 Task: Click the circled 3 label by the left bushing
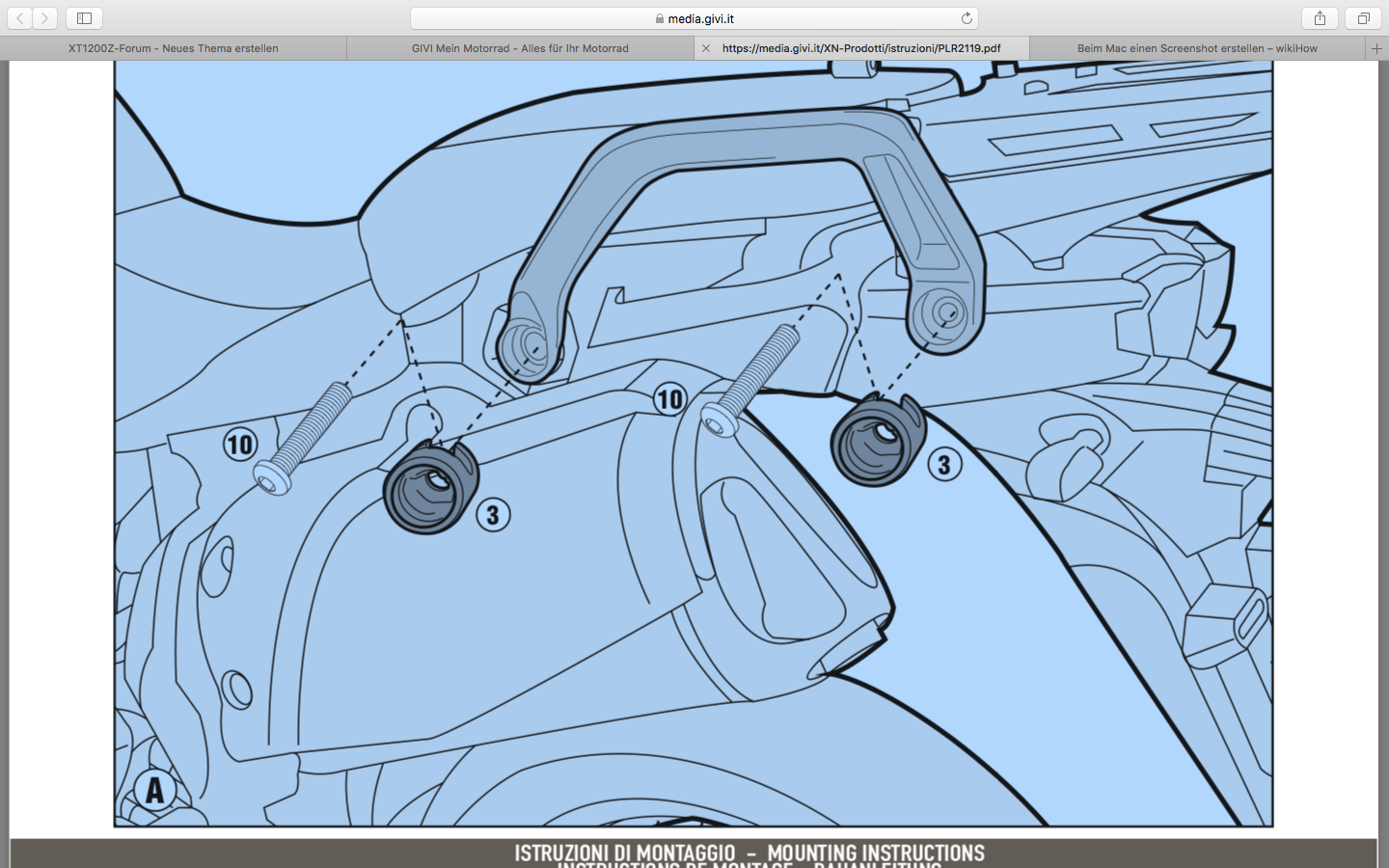coord(493,514)
